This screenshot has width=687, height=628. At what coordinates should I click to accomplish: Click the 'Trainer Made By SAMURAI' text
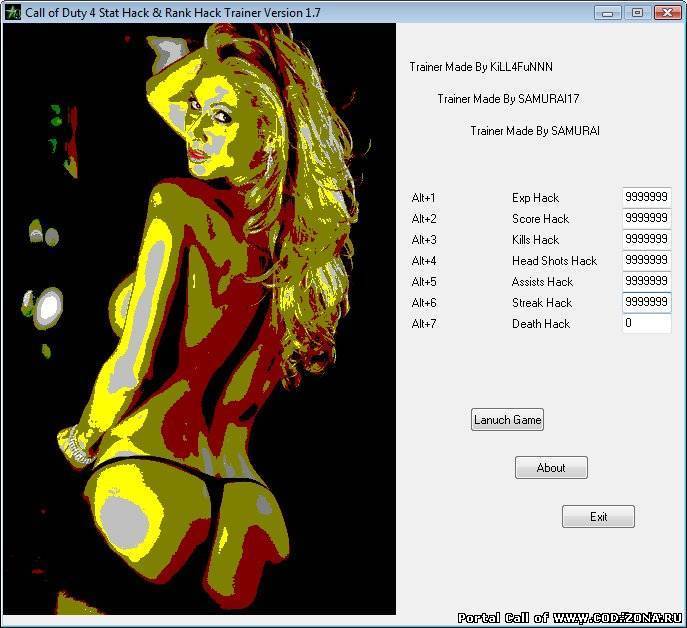pyautogui.click(x=535, y=131)
